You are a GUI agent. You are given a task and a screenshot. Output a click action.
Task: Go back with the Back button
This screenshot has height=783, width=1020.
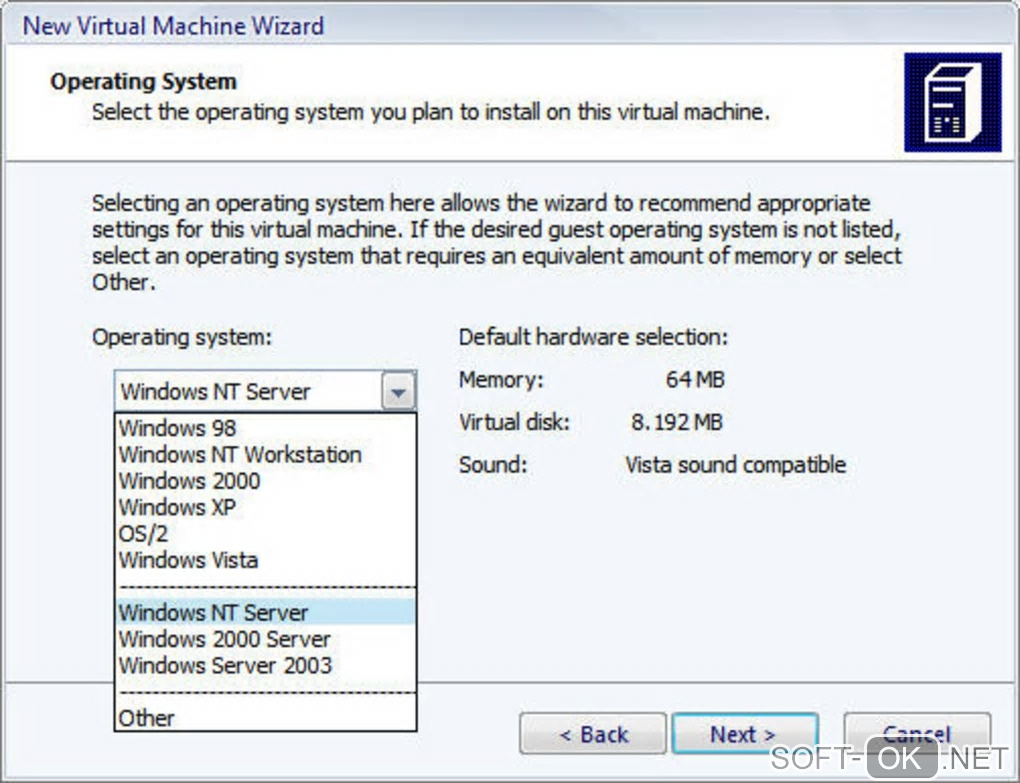pos(593,734)
